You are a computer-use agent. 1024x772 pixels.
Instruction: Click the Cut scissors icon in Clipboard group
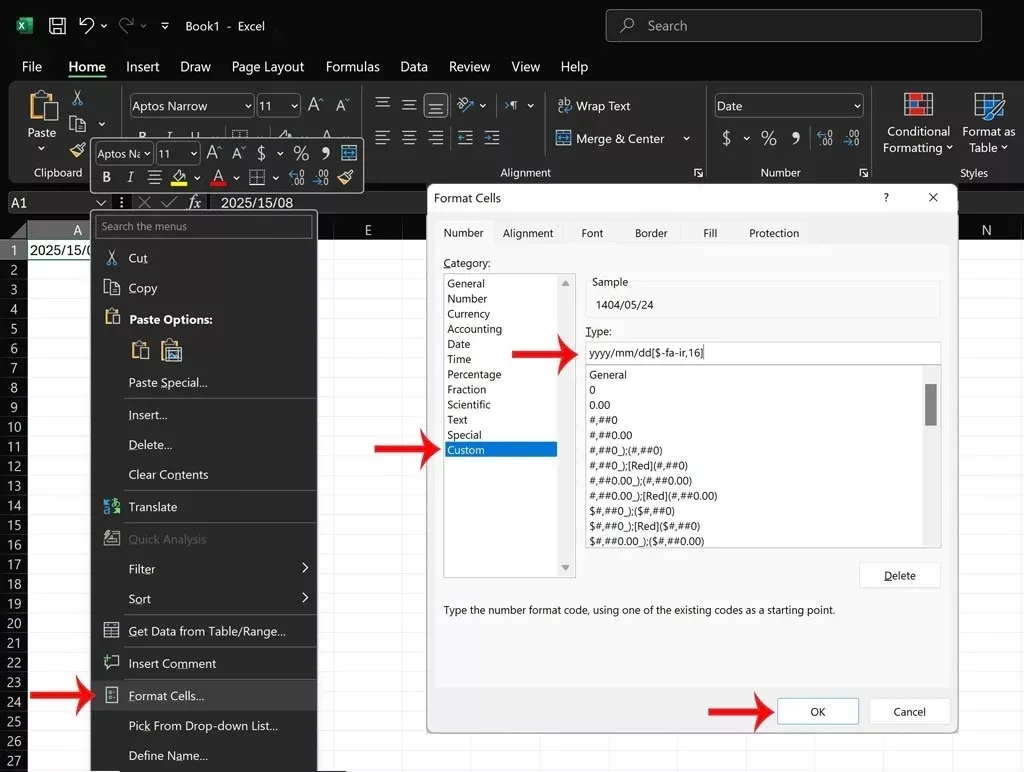(77, 98)
